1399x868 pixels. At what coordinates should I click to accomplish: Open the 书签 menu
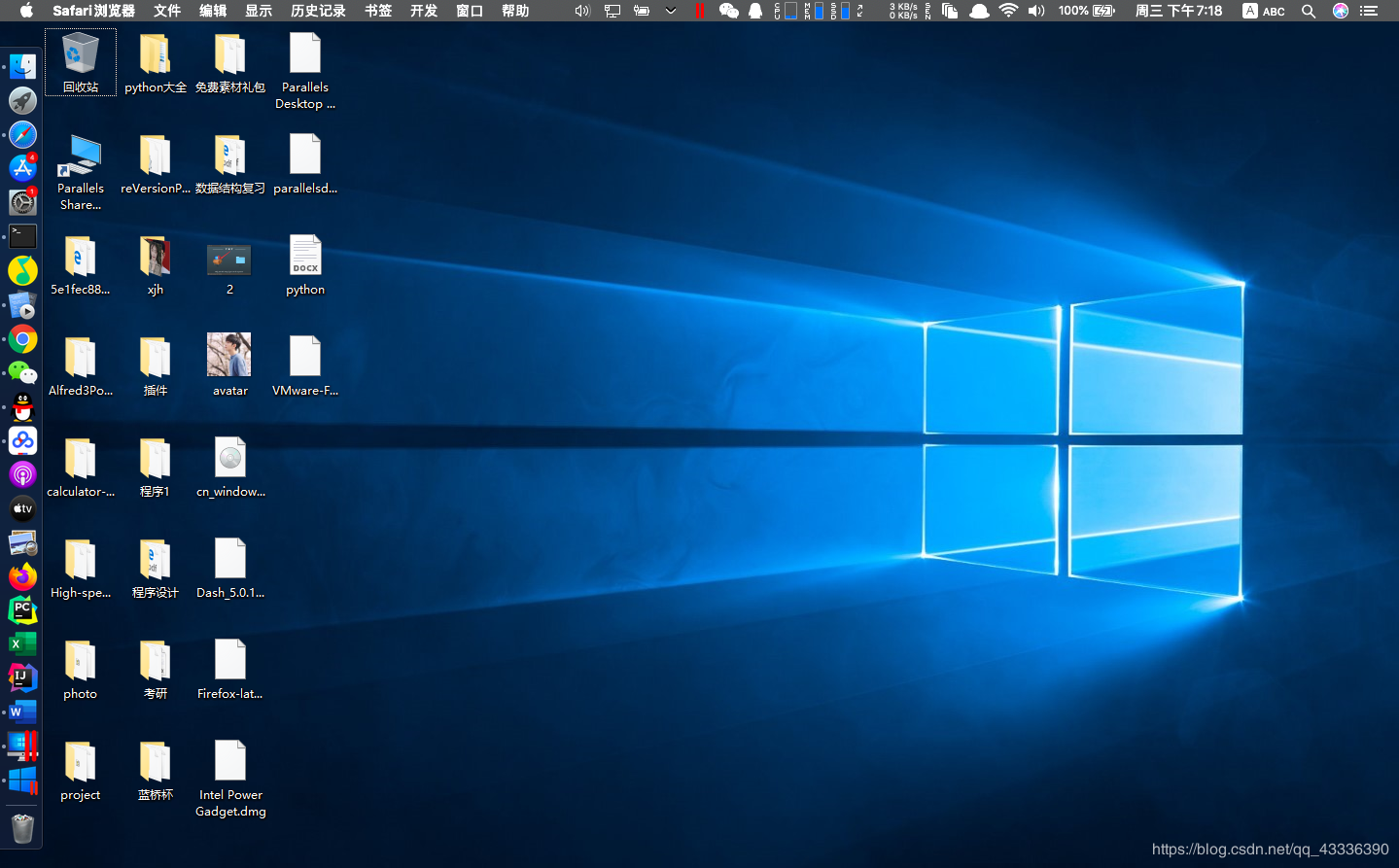point(378,11)
